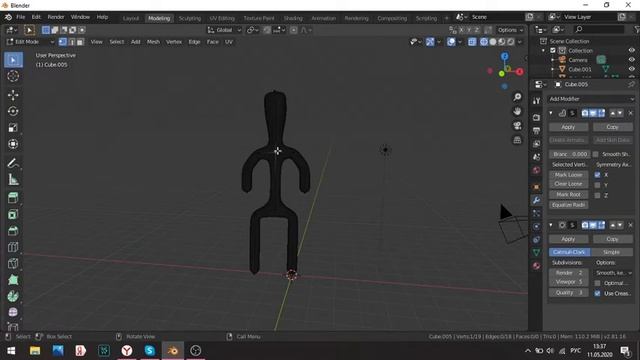Collapse the Subdivision modifier panel

tap(551, 225)
